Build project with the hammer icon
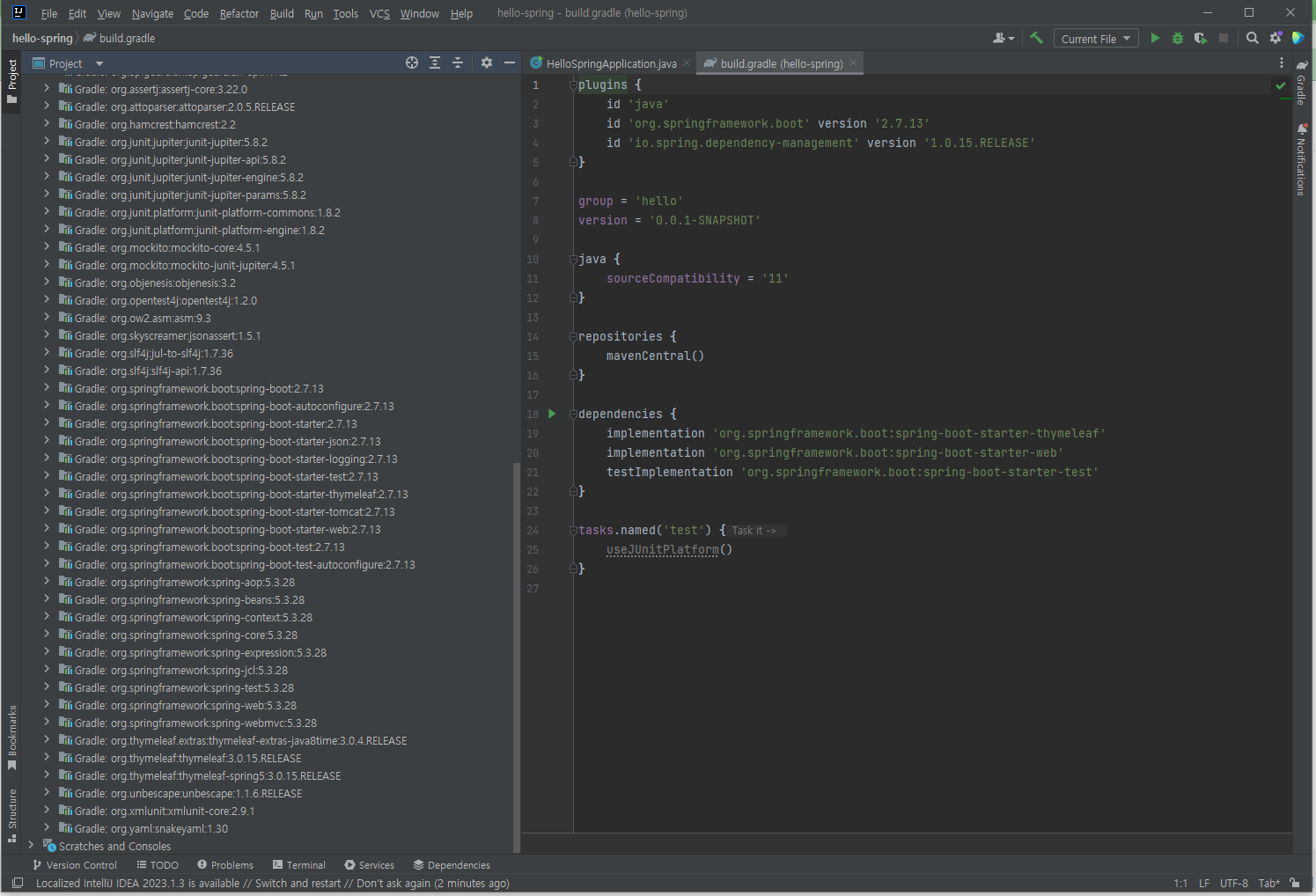Image resolution: width=1316 pixels, height=896 pixels. tap(1036, 38)
